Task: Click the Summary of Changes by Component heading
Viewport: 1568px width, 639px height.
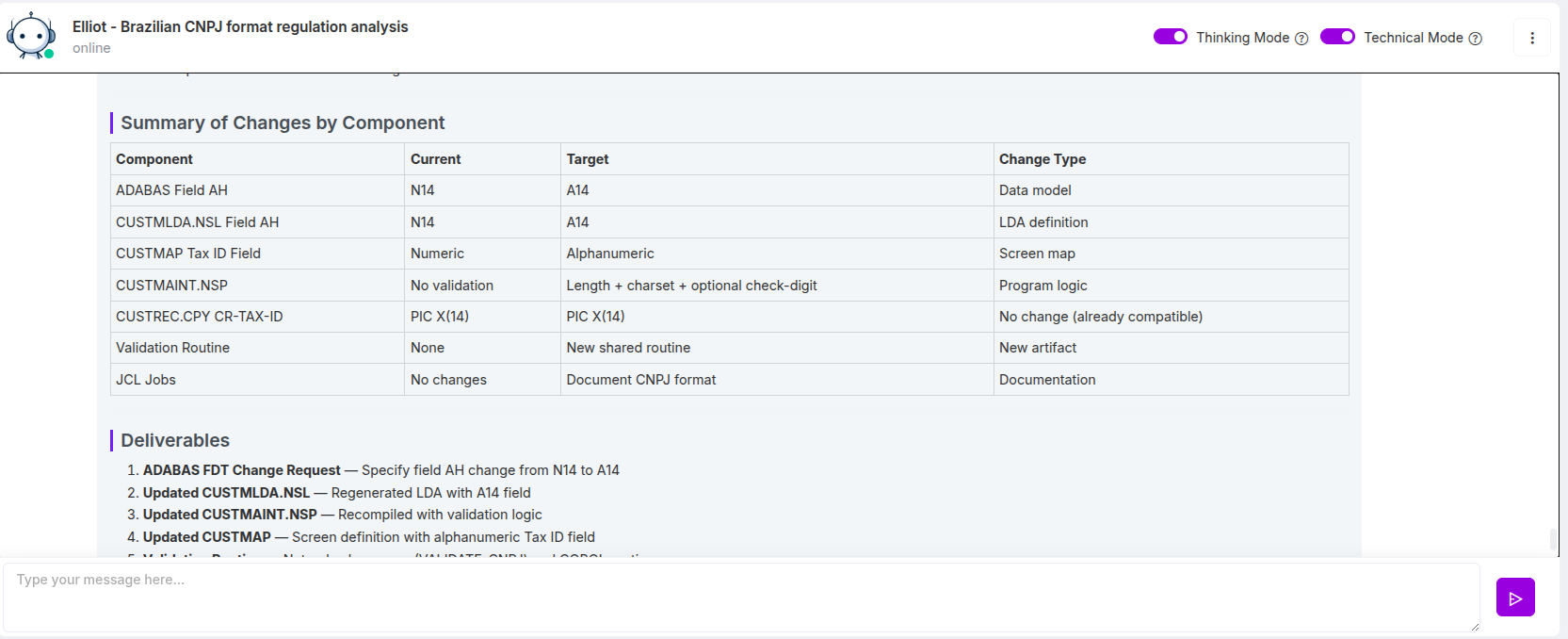Action: tap(283, 123)
